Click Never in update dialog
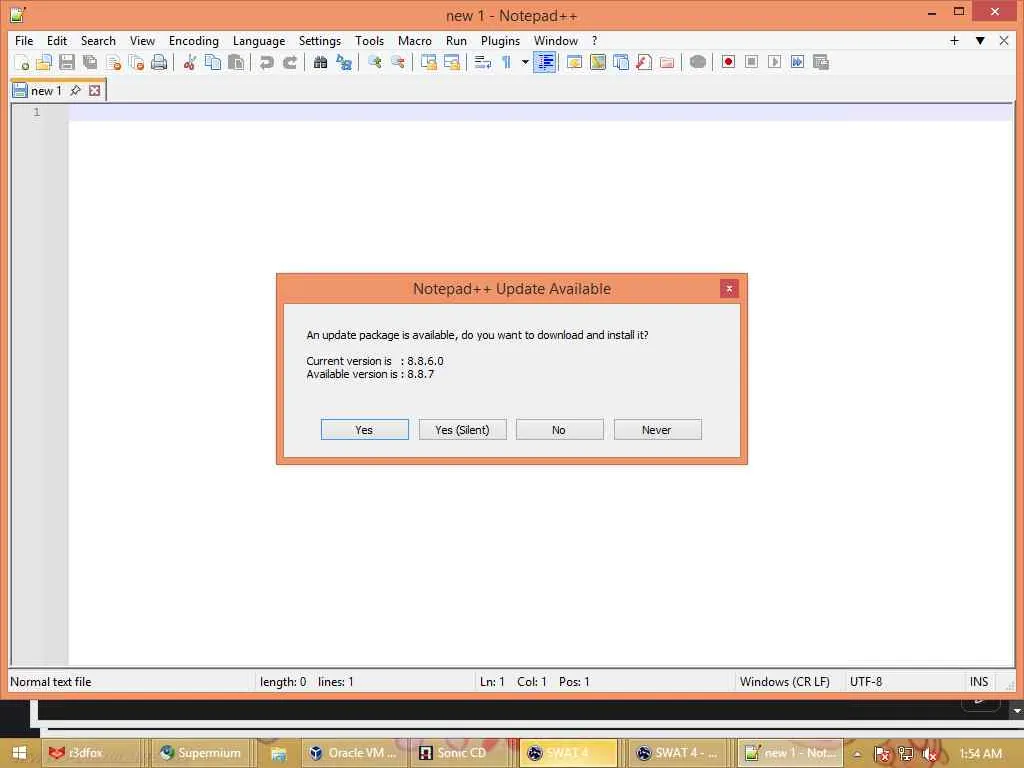Viewport: 1024px width, 768px height. (x=658, y=430)
